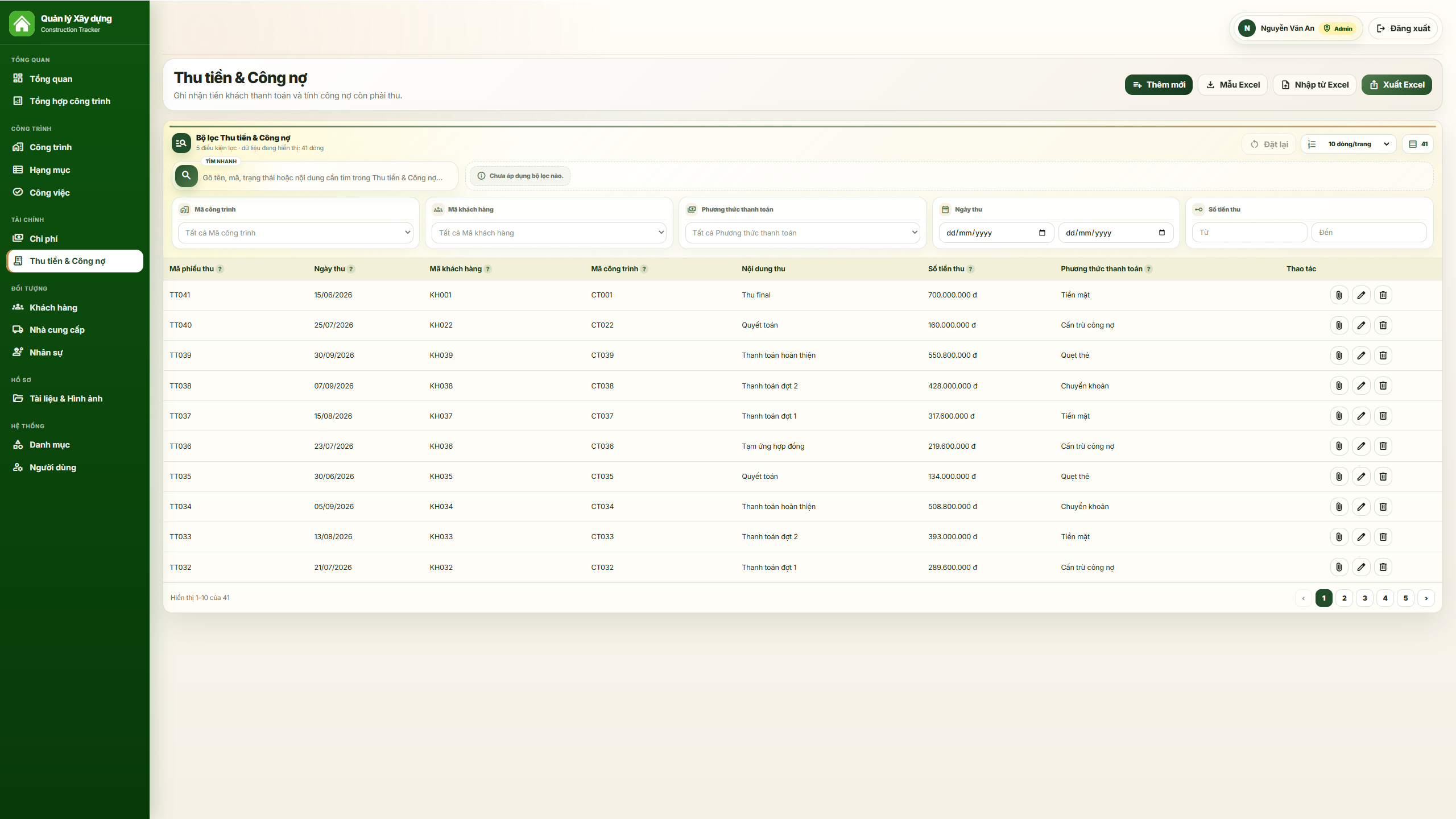Open Khách hàng in sidebar
Screen dimensions: 1456x819
(x=75, y=308)
